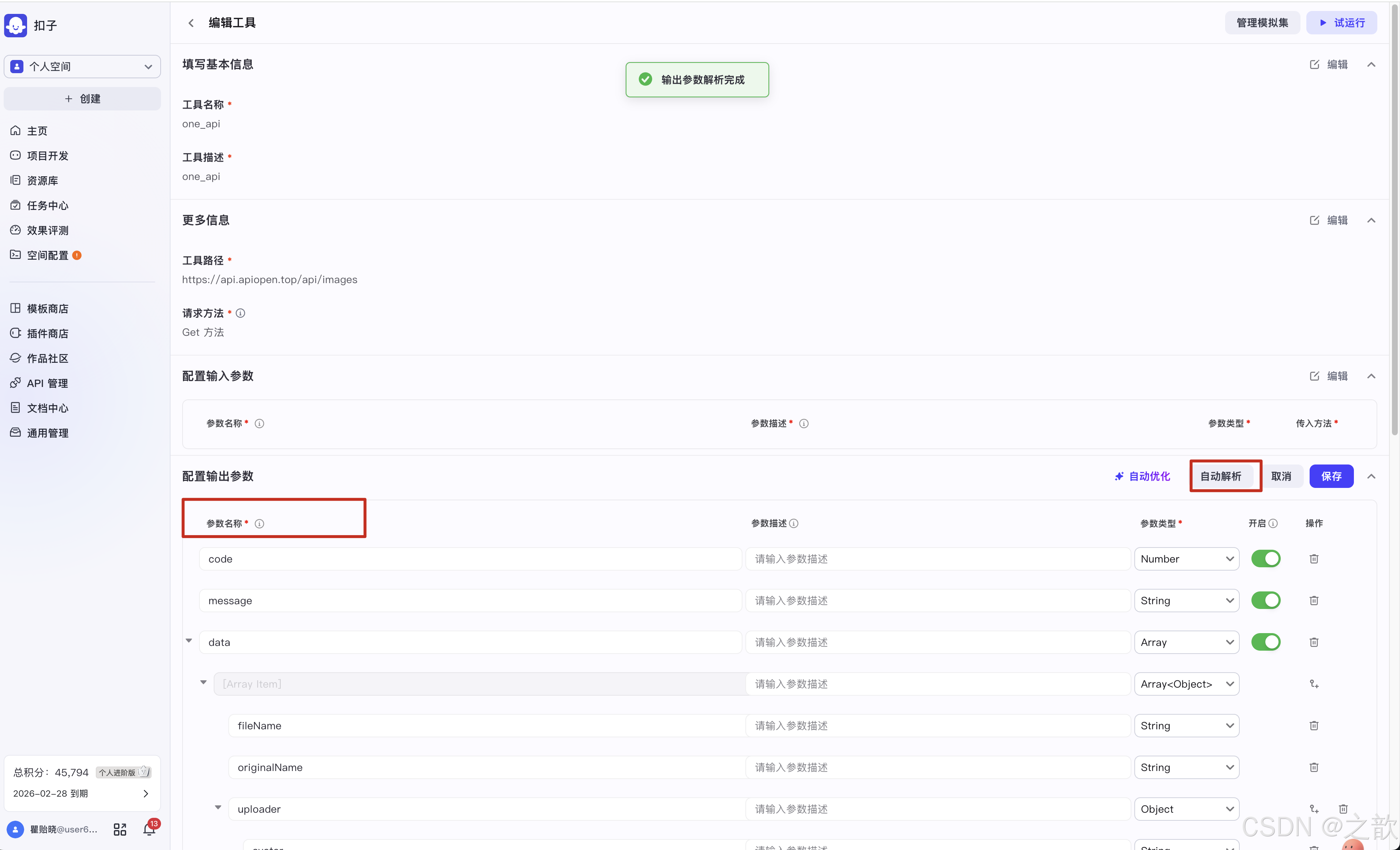Disable the code parameter toggle

[1265, 559]
